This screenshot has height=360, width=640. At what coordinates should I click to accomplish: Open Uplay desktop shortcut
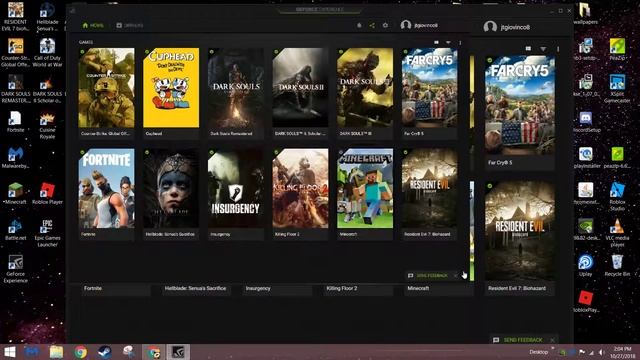pyautogui.click(x=585, y=265)
